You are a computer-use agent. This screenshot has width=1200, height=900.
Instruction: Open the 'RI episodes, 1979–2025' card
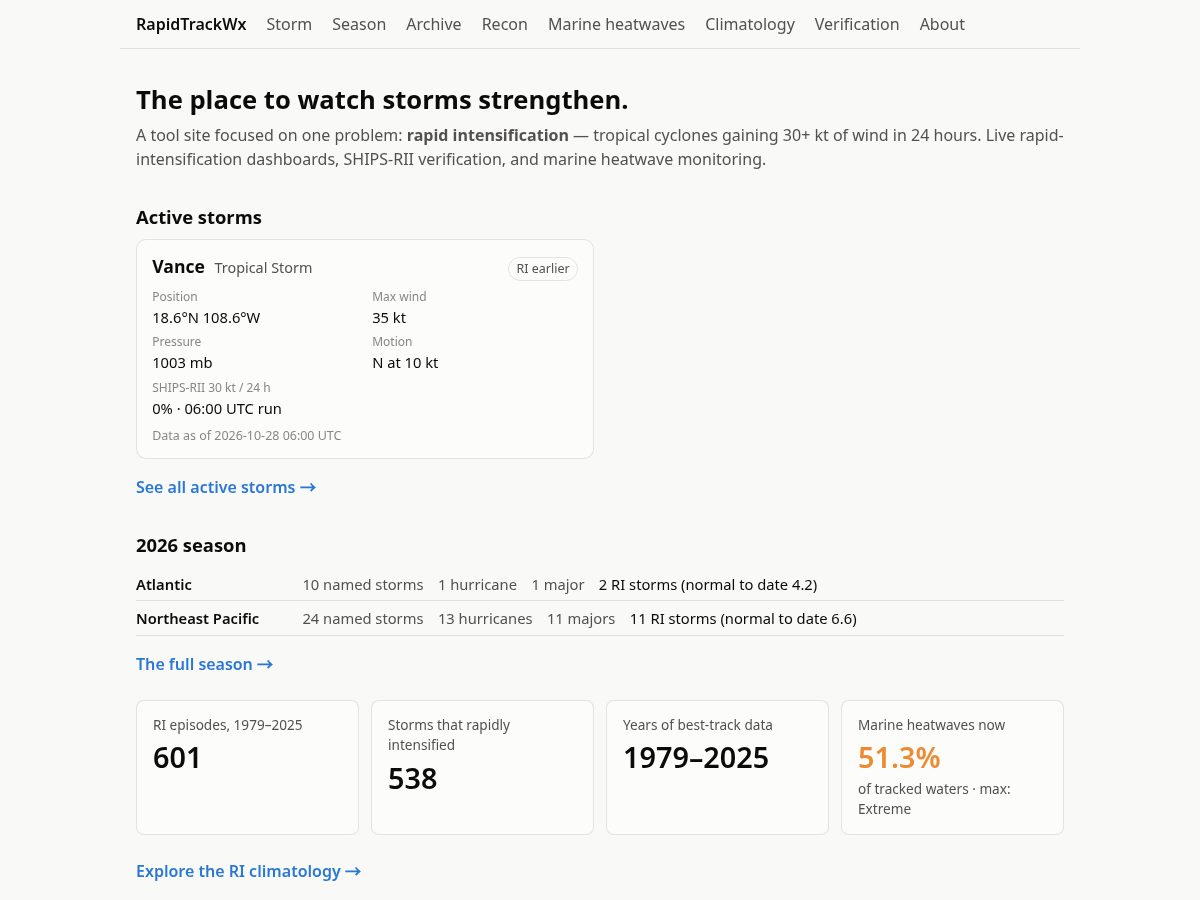247,767
